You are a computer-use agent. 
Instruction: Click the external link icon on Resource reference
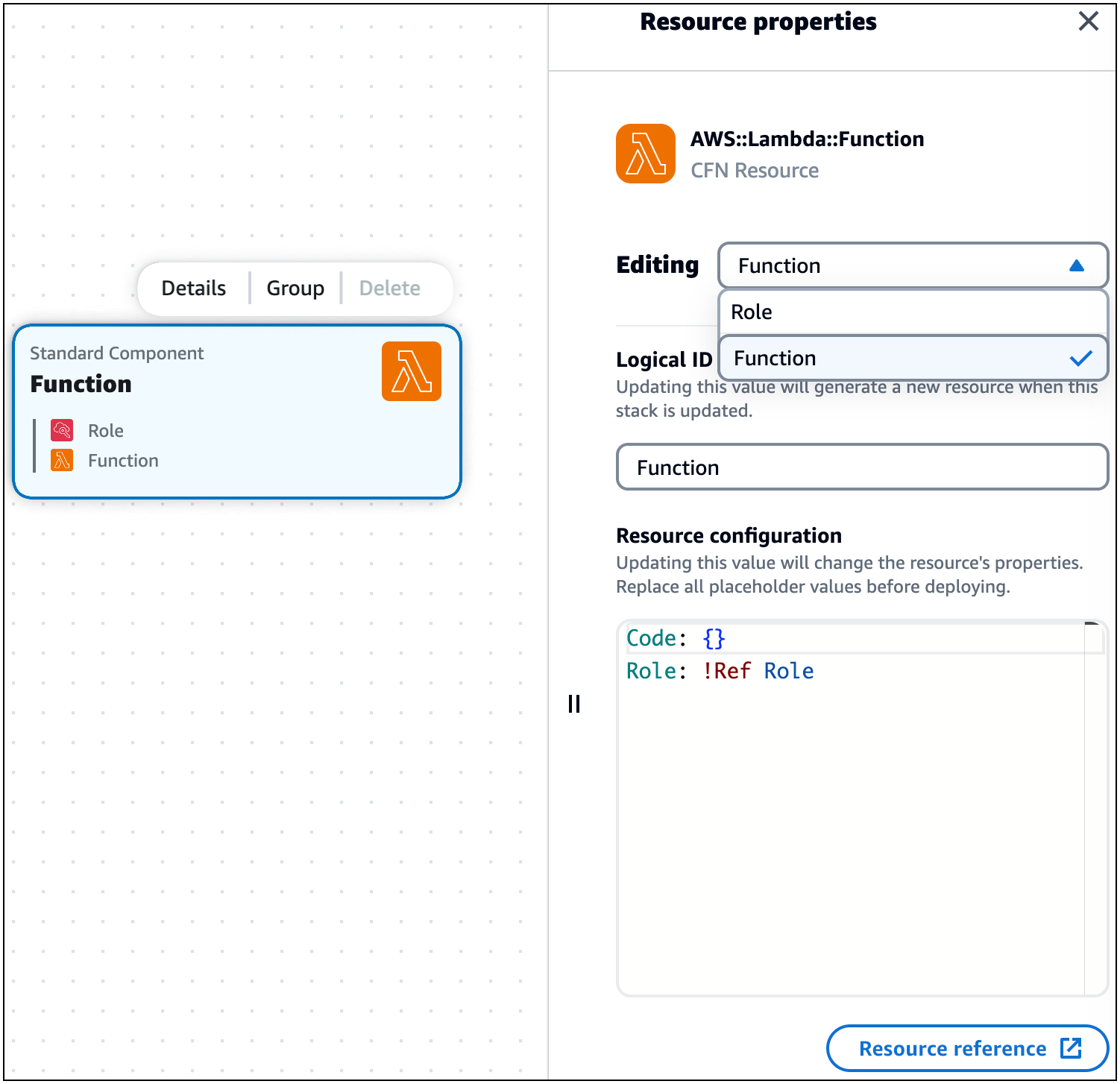tap(1071, 1047)
